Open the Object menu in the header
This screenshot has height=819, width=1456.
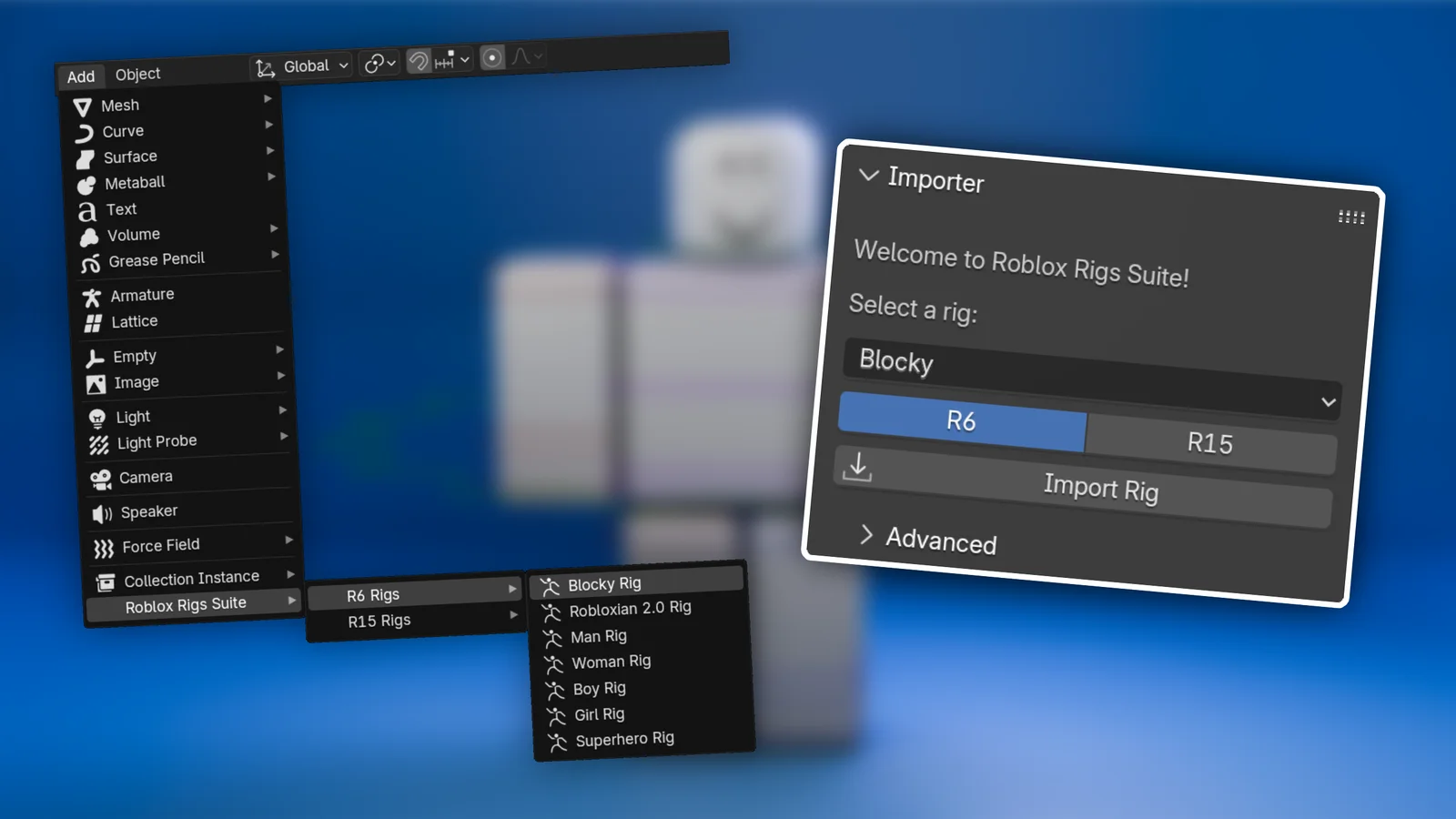(x=137, y=74)
